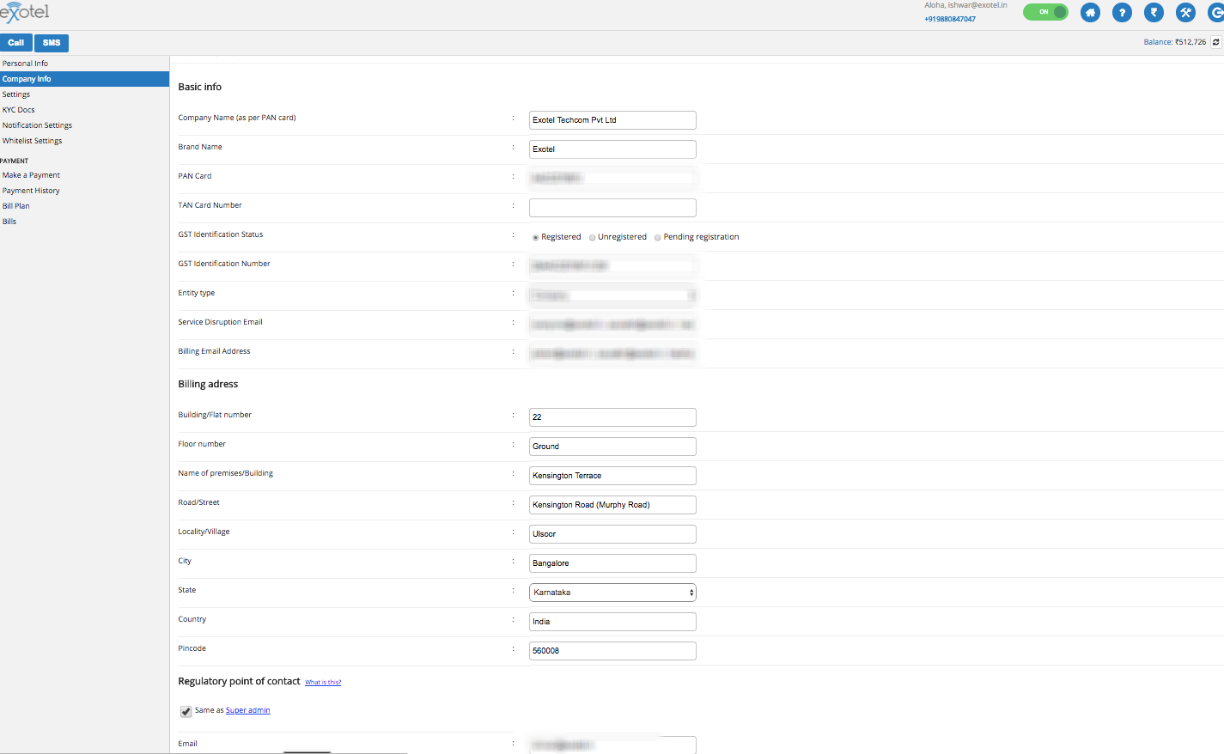The width and height of the screenshot is (1224, 754).
Task: Click the Service Disruption Email field
Action: click(612, 325)
